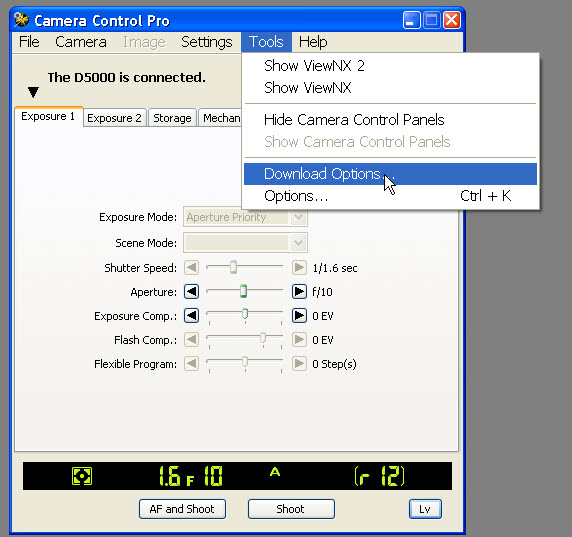Increase Aperture with right arrow
This screenshot has width=572, height=537.
pos(299,291)
